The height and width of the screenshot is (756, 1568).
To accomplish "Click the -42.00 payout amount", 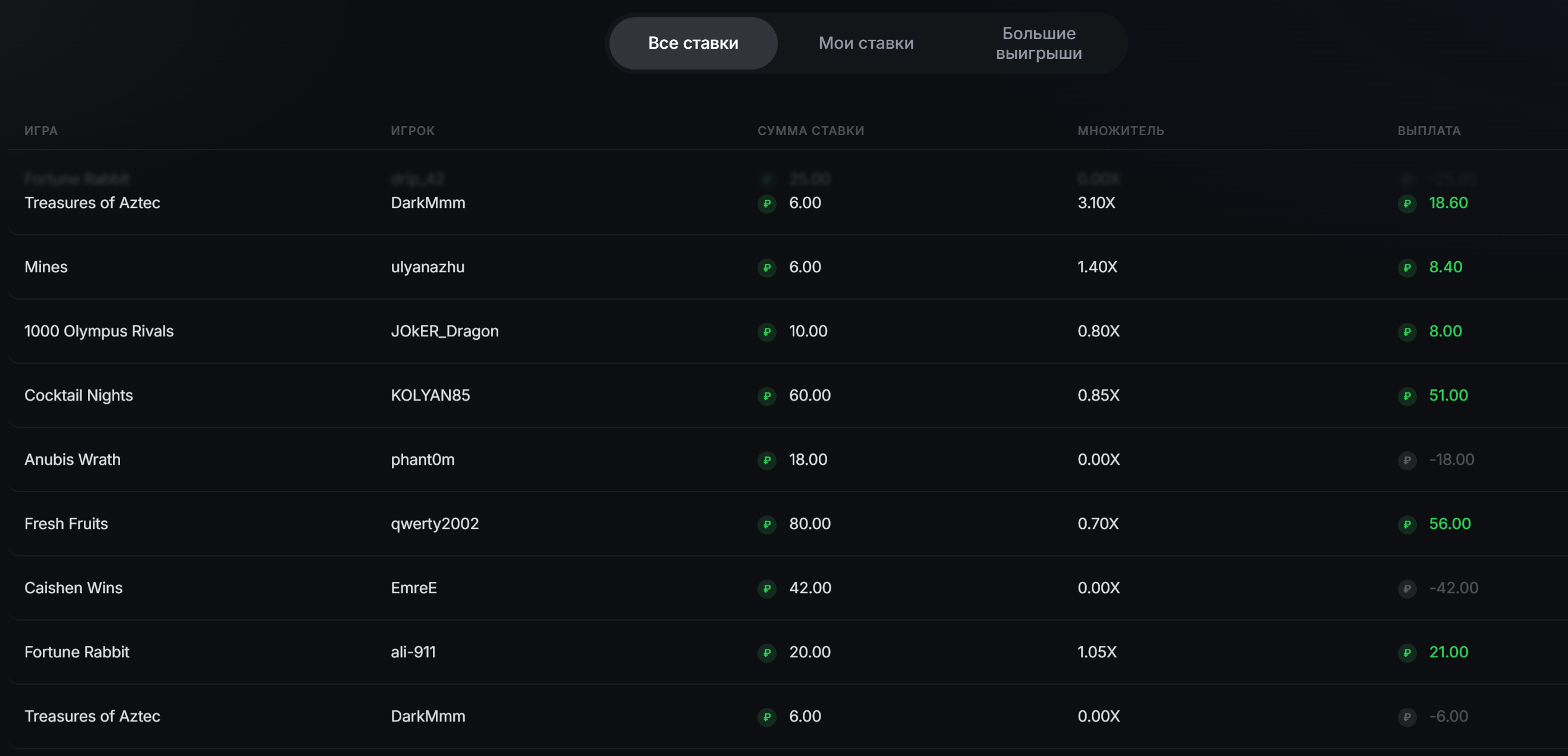I will click(1453, 588).
